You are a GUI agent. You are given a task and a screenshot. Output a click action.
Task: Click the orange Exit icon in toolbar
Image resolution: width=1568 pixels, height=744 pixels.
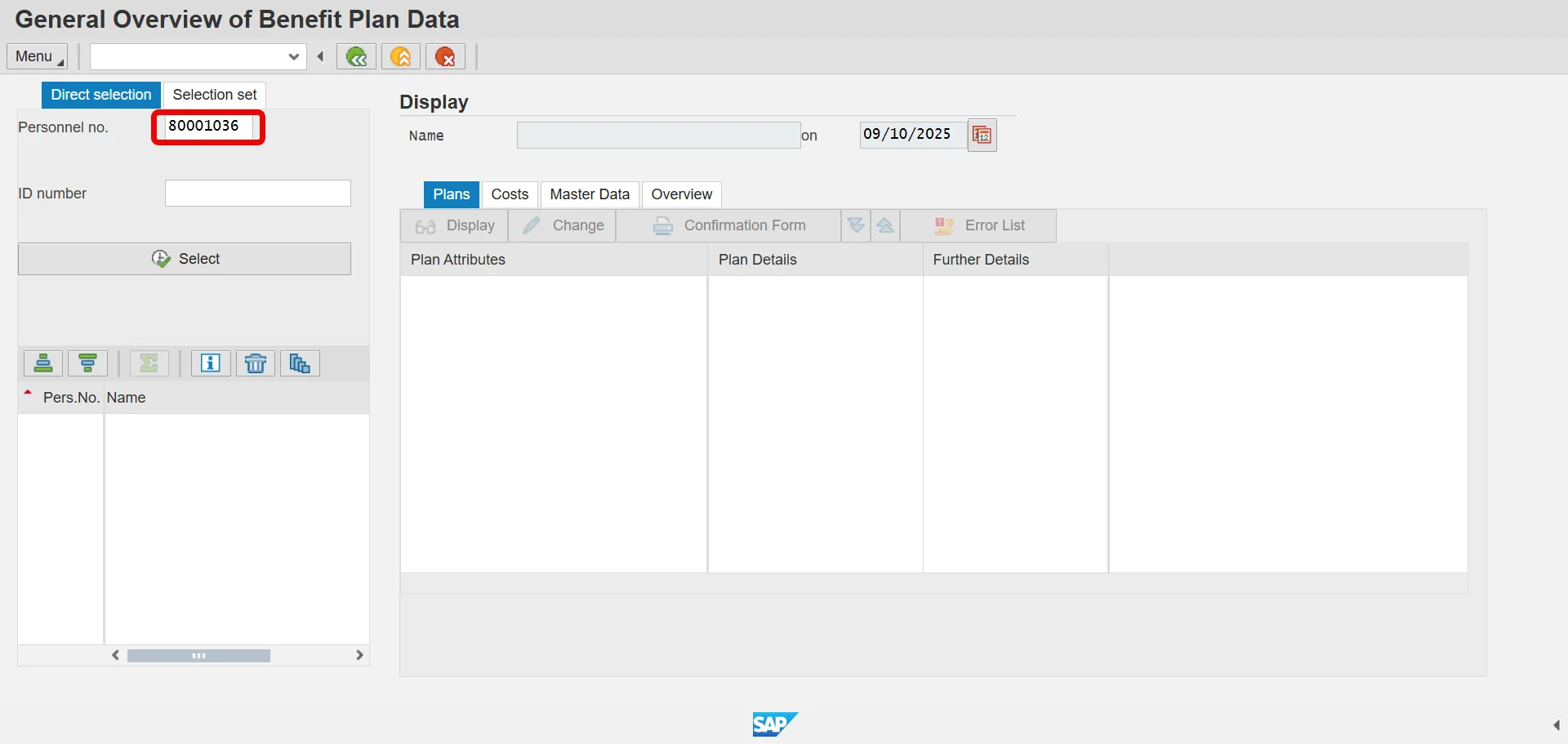[400, 56]
